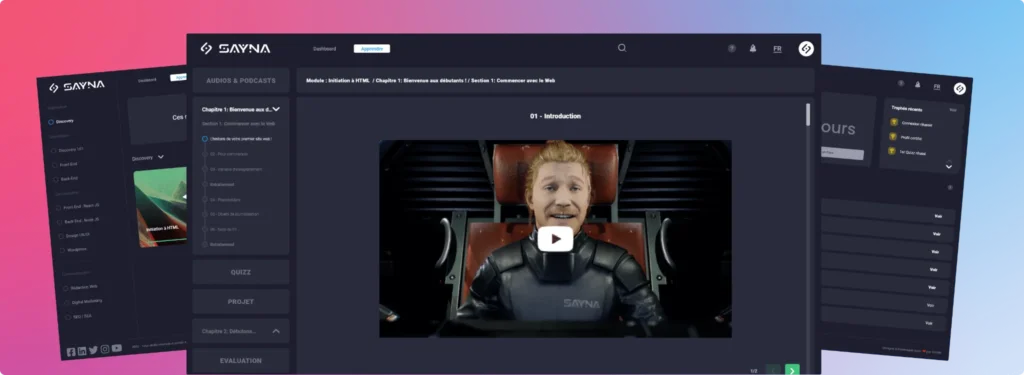Select Discovery radio in left window
This screenshot has height=375, width=1024.
pos(51,122)
